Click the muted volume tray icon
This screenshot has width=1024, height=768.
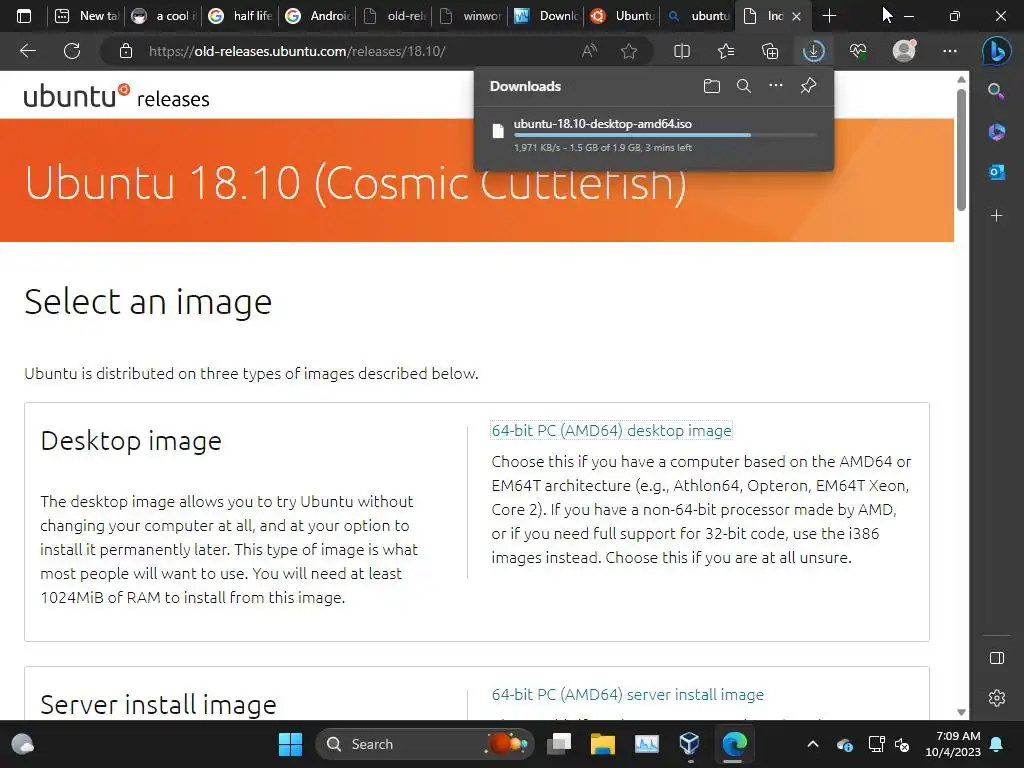click(x=902, y=744)
